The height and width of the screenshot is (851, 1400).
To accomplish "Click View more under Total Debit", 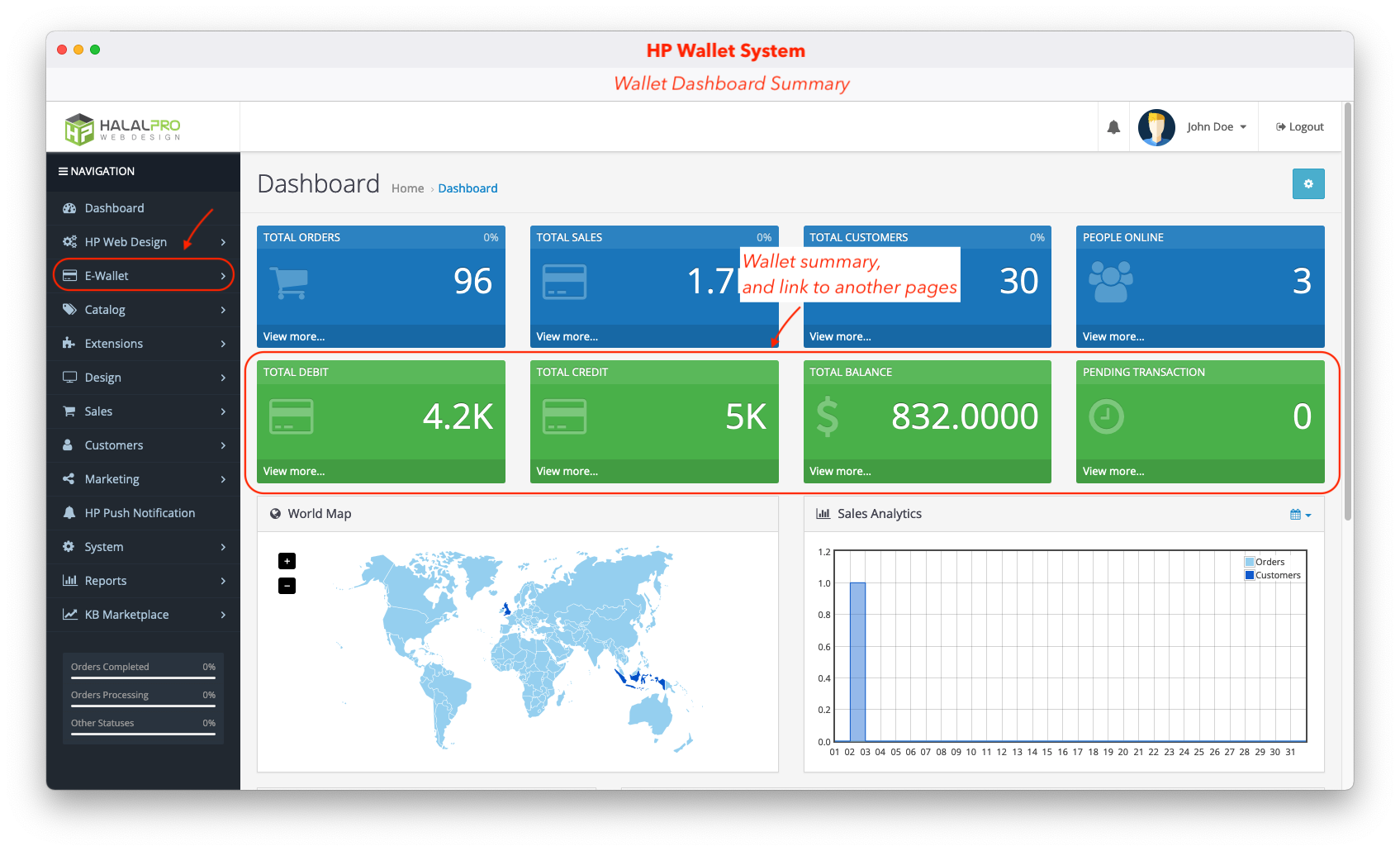I will coord(294,472).
